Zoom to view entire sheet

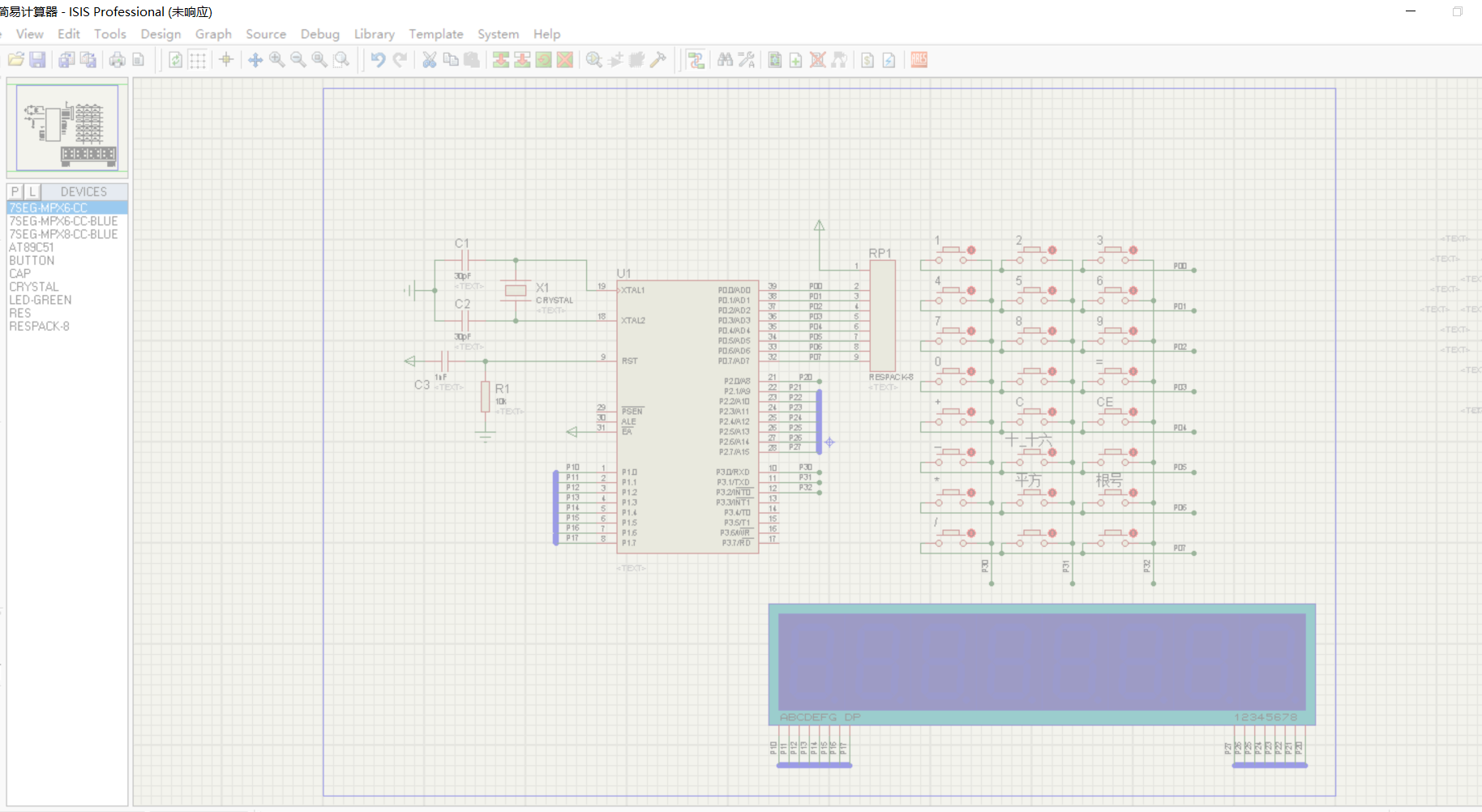pyautogui.click(x=319, y=60)
